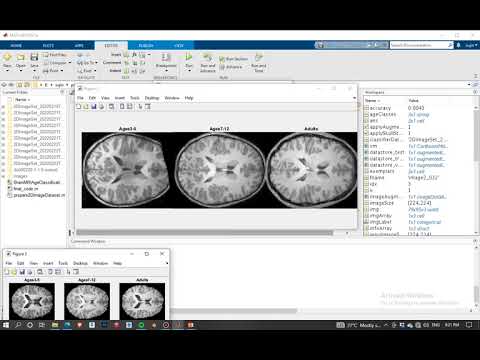Open the Workspace panel actions dropdown
Image resolution: width=480 pixels, height=360 pixels.
point(475,92)
